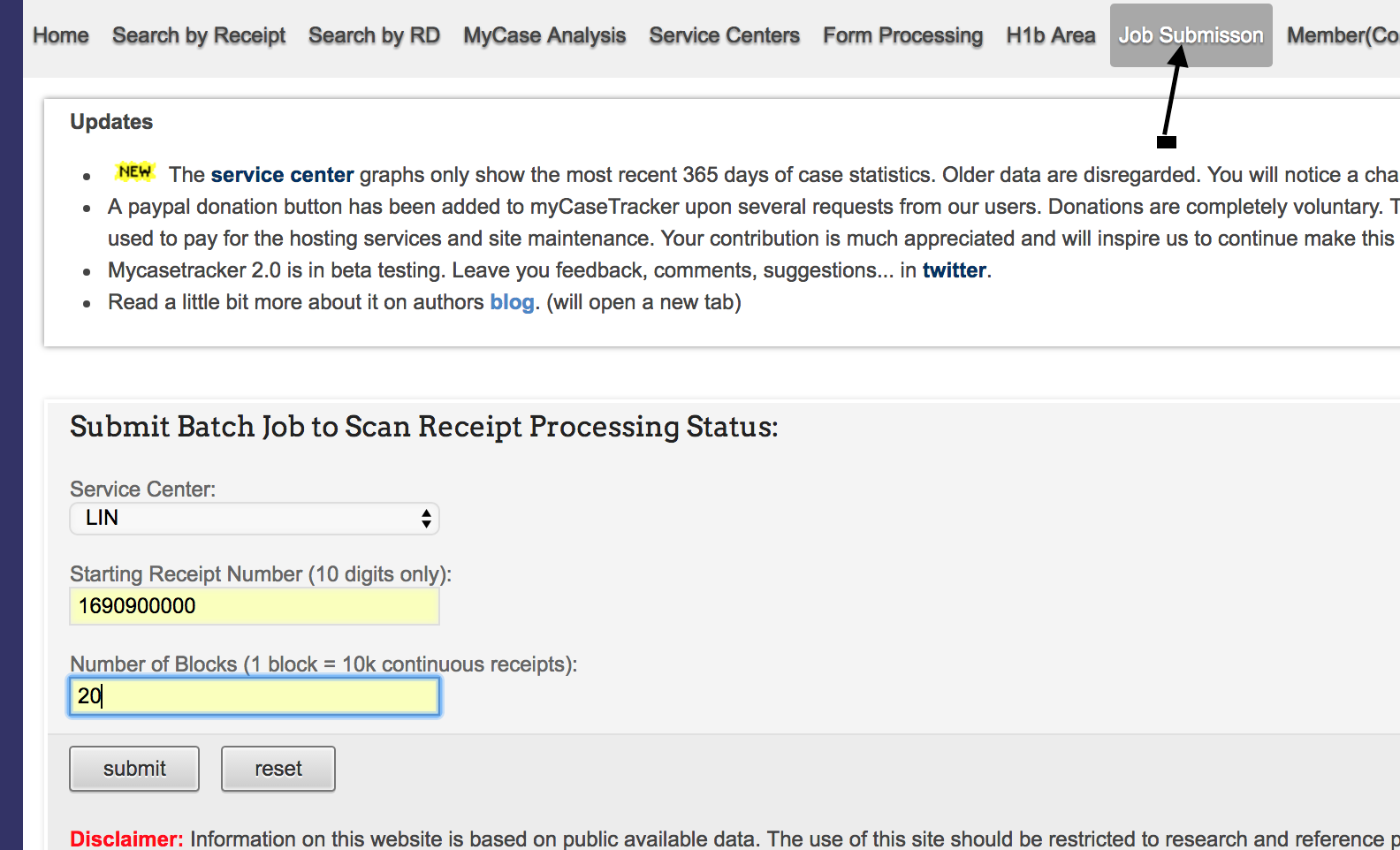Open the authors blog link
The image size is (1400, 850).
point(512,302)
